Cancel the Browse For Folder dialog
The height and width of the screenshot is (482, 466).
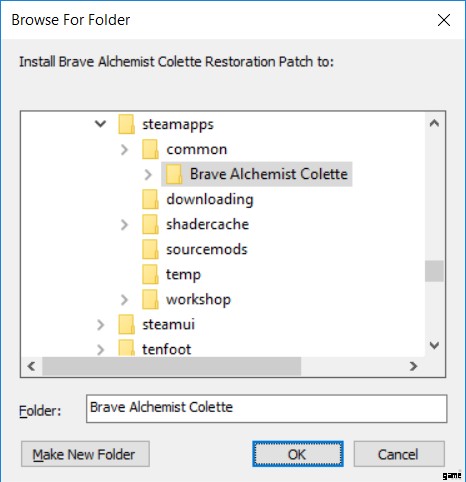(399, 454)
